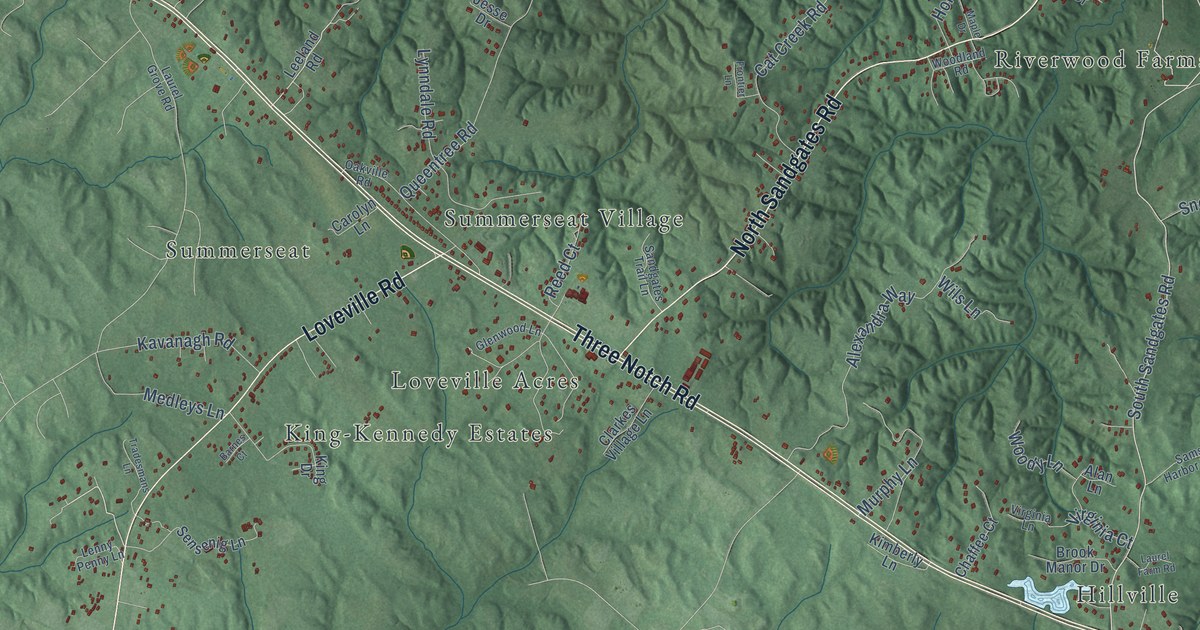This screenshot has width=1200, height=630.
Task: Click the Summerseat Village place name
Action: (564, 219)
